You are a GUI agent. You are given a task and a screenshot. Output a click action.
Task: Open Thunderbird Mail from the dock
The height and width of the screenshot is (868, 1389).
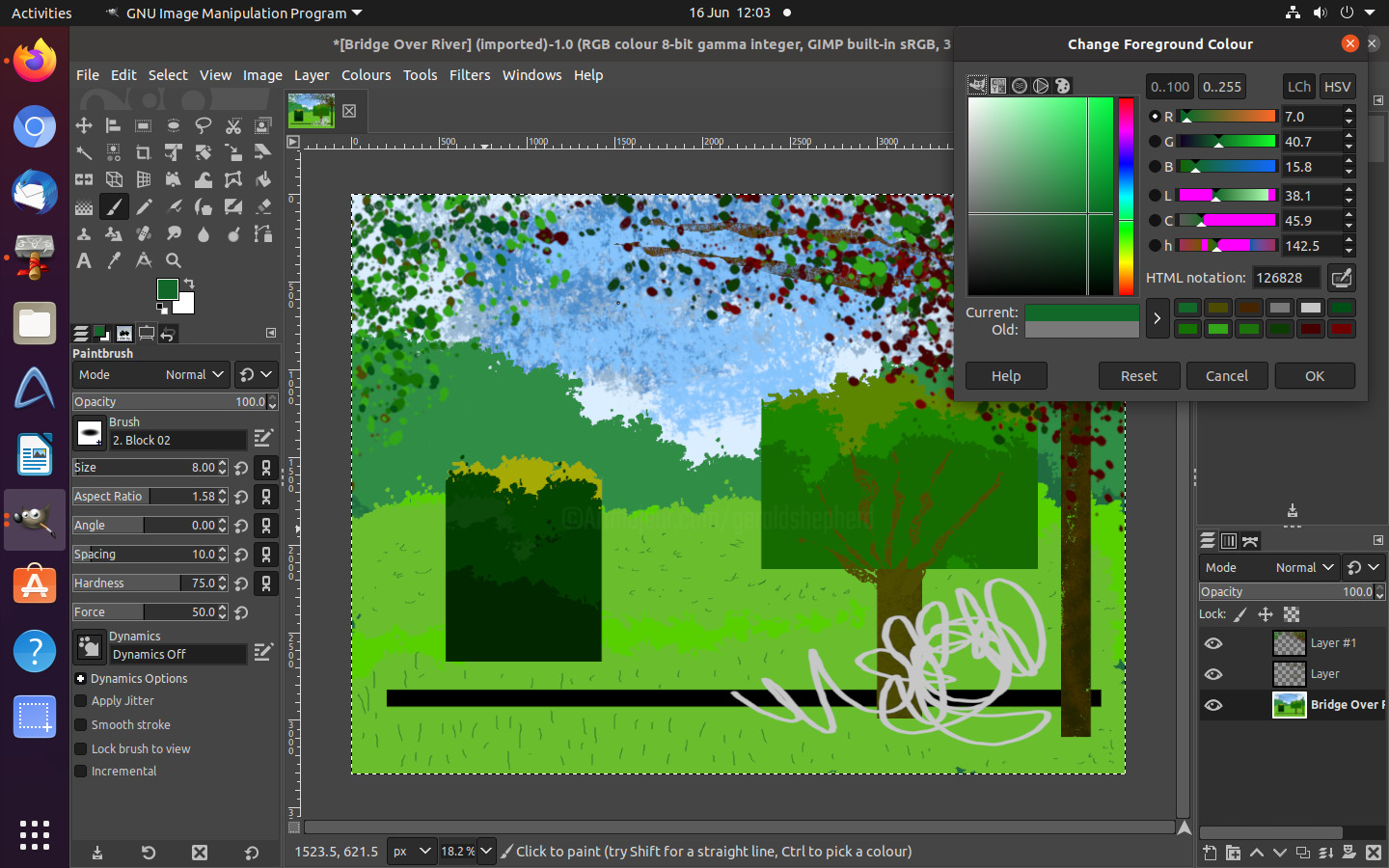pos(35,192)
